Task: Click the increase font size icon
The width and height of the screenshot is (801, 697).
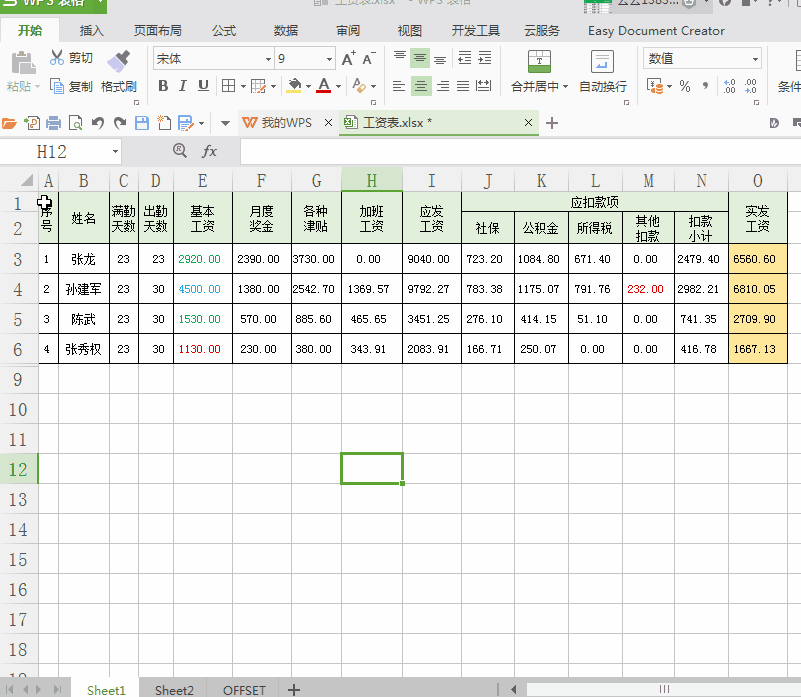Action: pos(348,59)
